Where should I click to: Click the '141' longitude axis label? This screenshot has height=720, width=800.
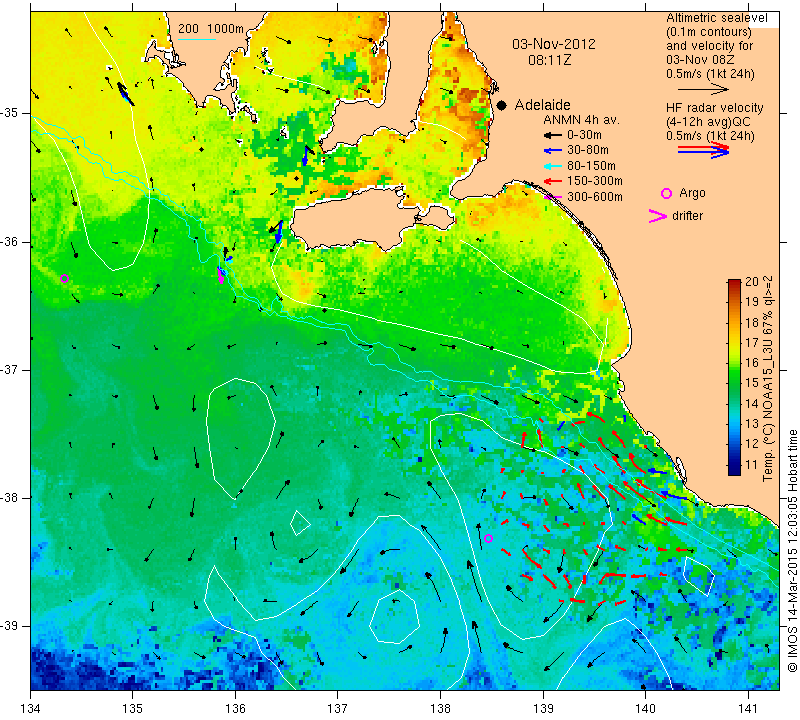(x=748, y=709)
